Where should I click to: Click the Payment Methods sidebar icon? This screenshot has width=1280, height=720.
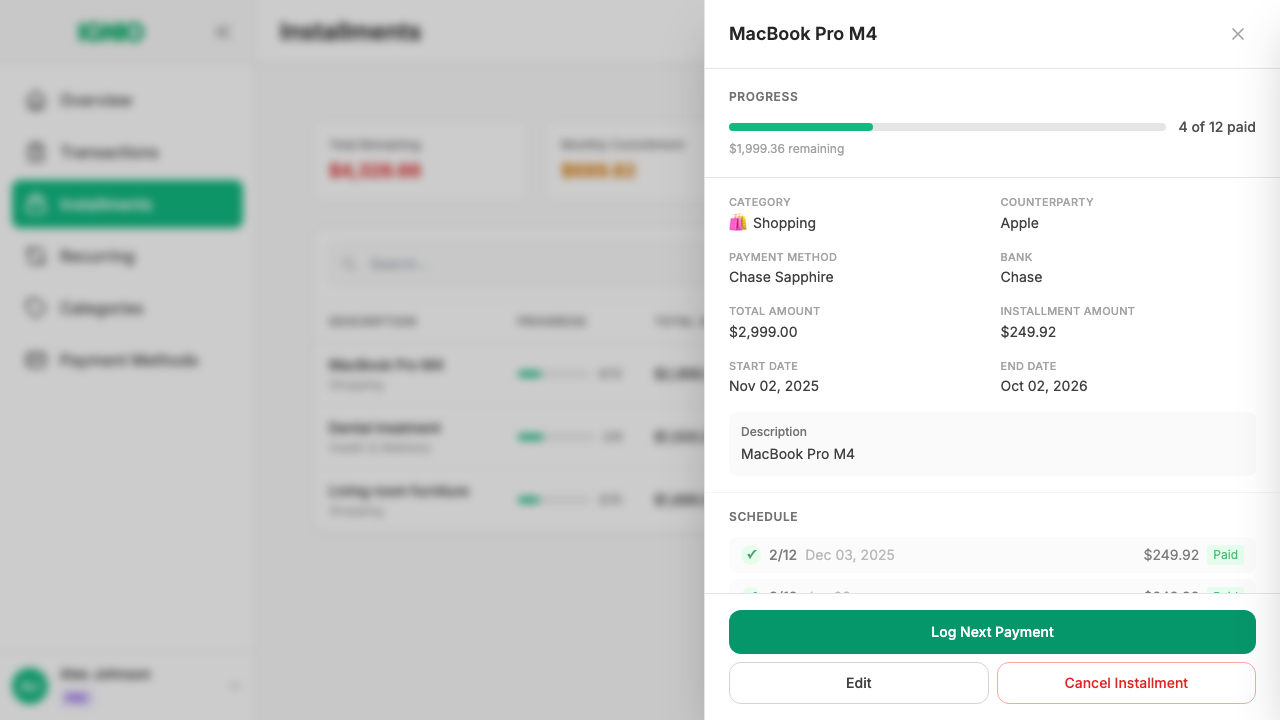tap(36, 361)
